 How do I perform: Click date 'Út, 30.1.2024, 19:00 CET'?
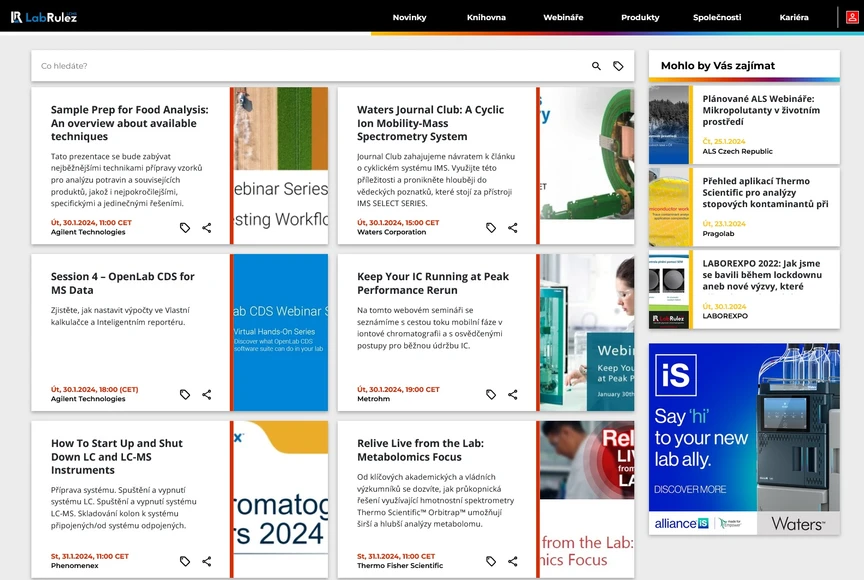click(x=398, y=389)
